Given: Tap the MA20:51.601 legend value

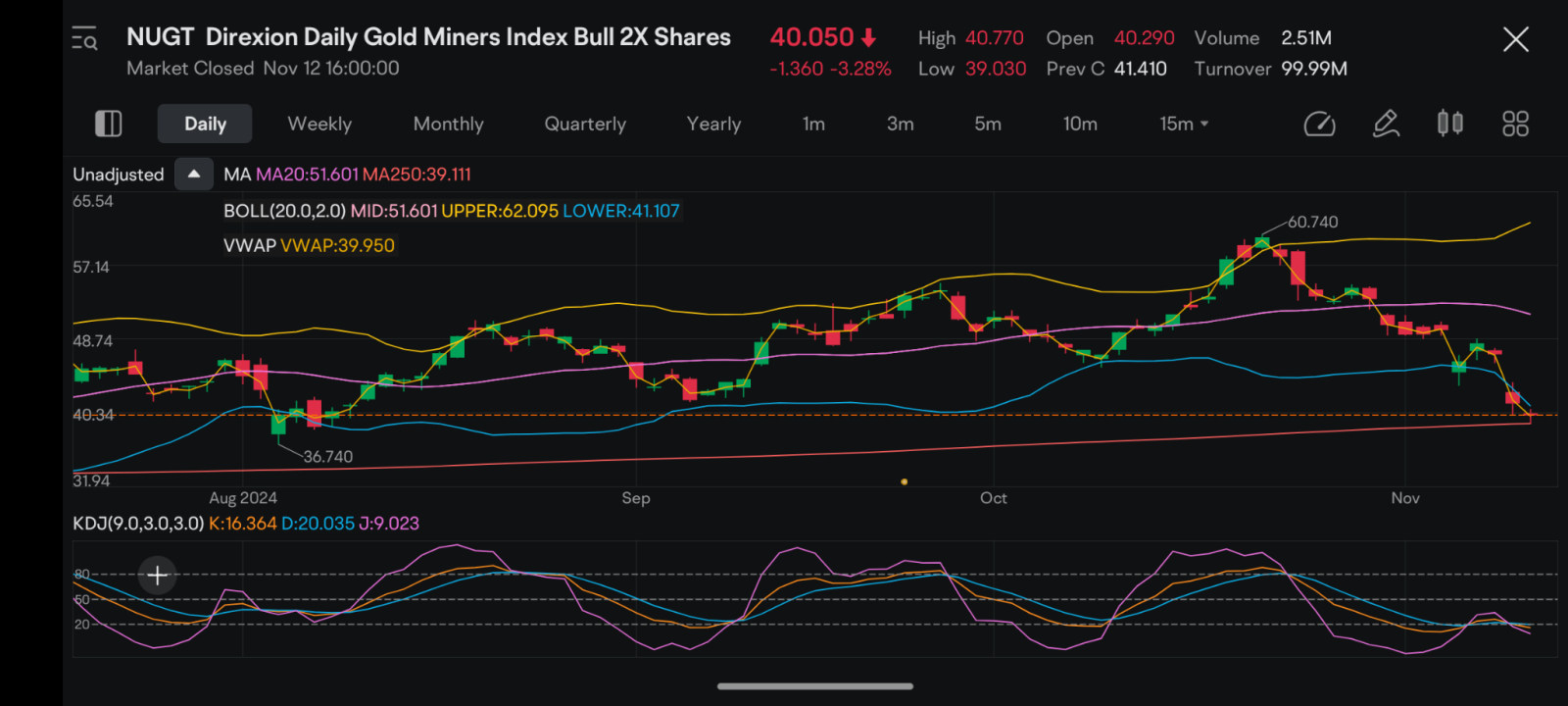Looking at the screenshot, I should pos(307,175).
